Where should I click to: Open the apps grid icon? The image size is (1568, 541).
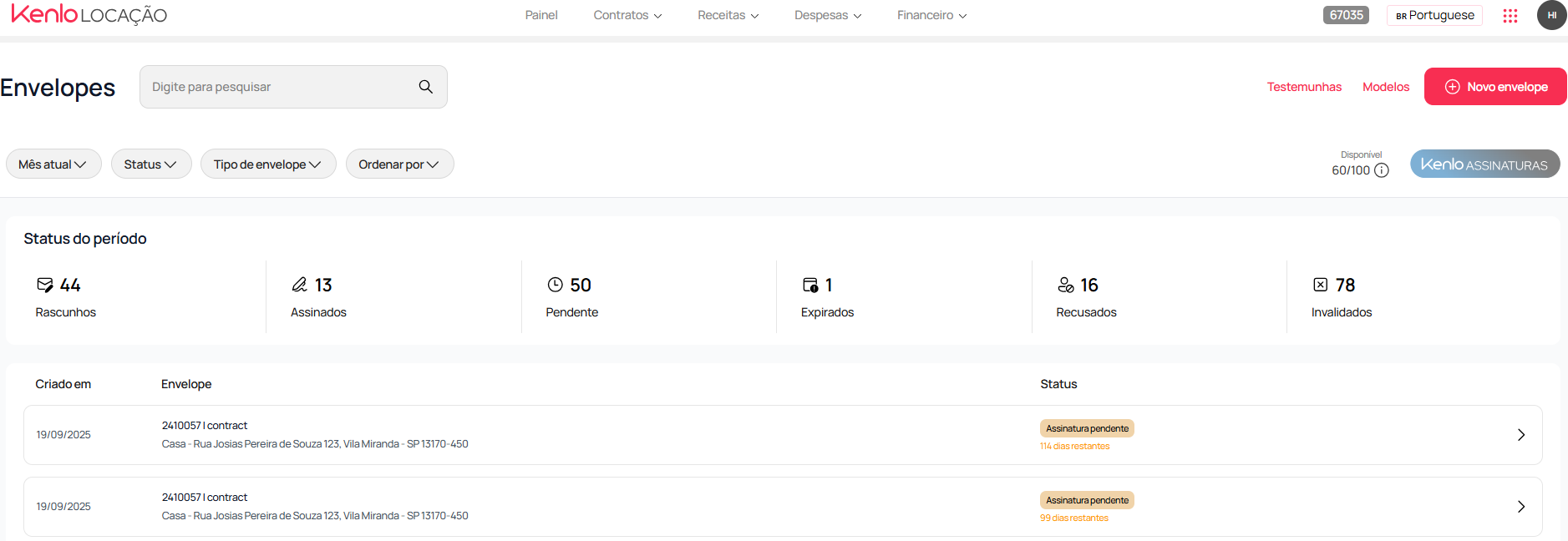pyautogui.click(x=1510, y=16)
